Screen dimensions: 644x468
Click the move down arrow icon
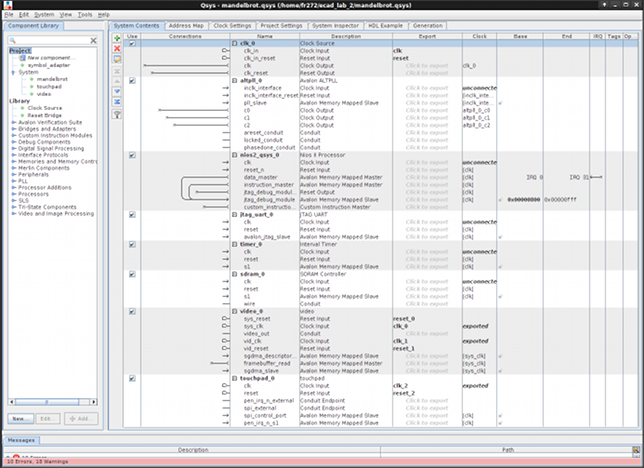116,91
